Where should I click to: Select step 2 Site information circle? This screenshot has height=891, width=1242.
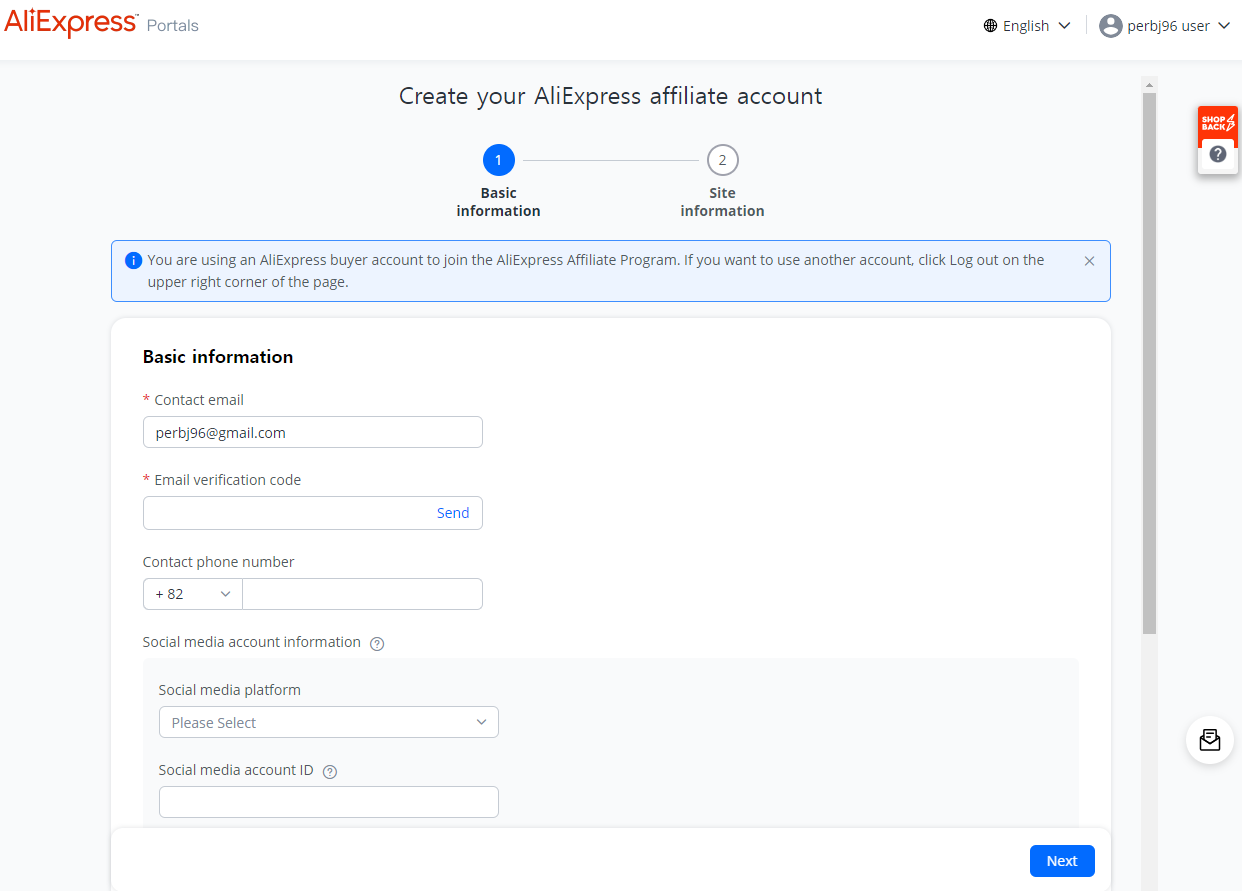[722, 160]
